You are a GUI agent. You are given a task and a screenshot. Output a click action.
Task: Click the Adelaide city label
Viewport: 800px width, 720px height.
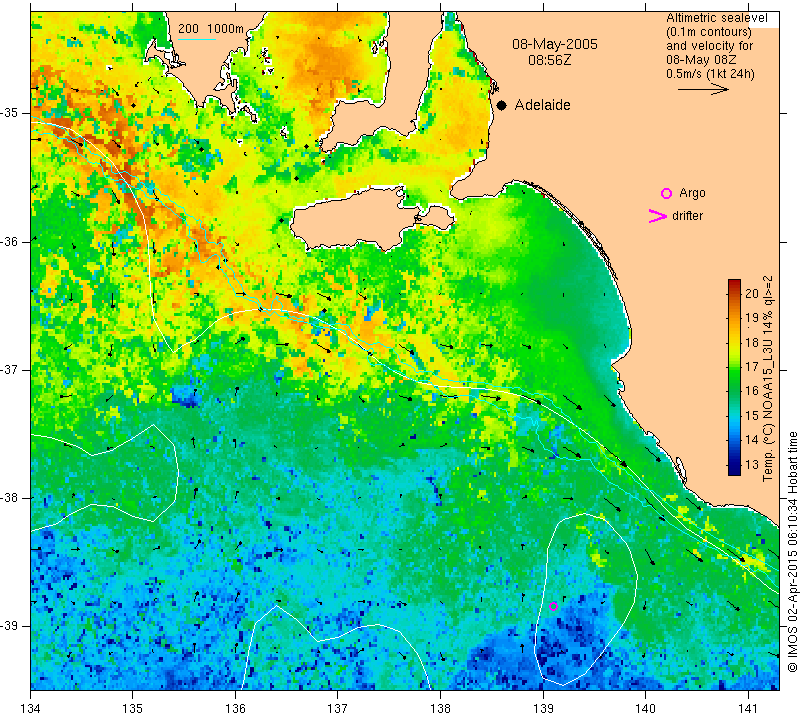click(x=542, y=105)
